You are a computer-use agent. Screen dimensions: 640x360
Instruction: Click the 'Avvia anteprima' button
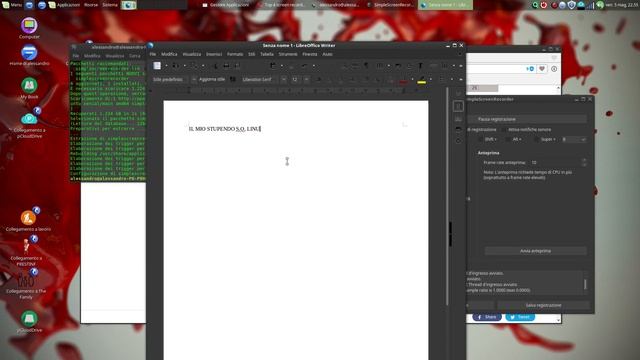tap(536, 251)
